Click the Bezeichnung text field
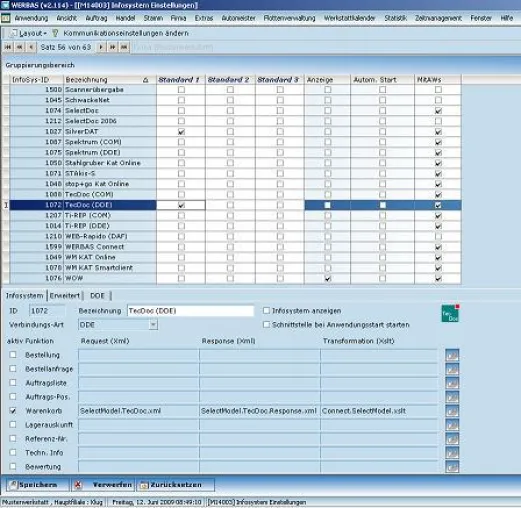Viewport: 521px width, 508px height. point(190,311)
